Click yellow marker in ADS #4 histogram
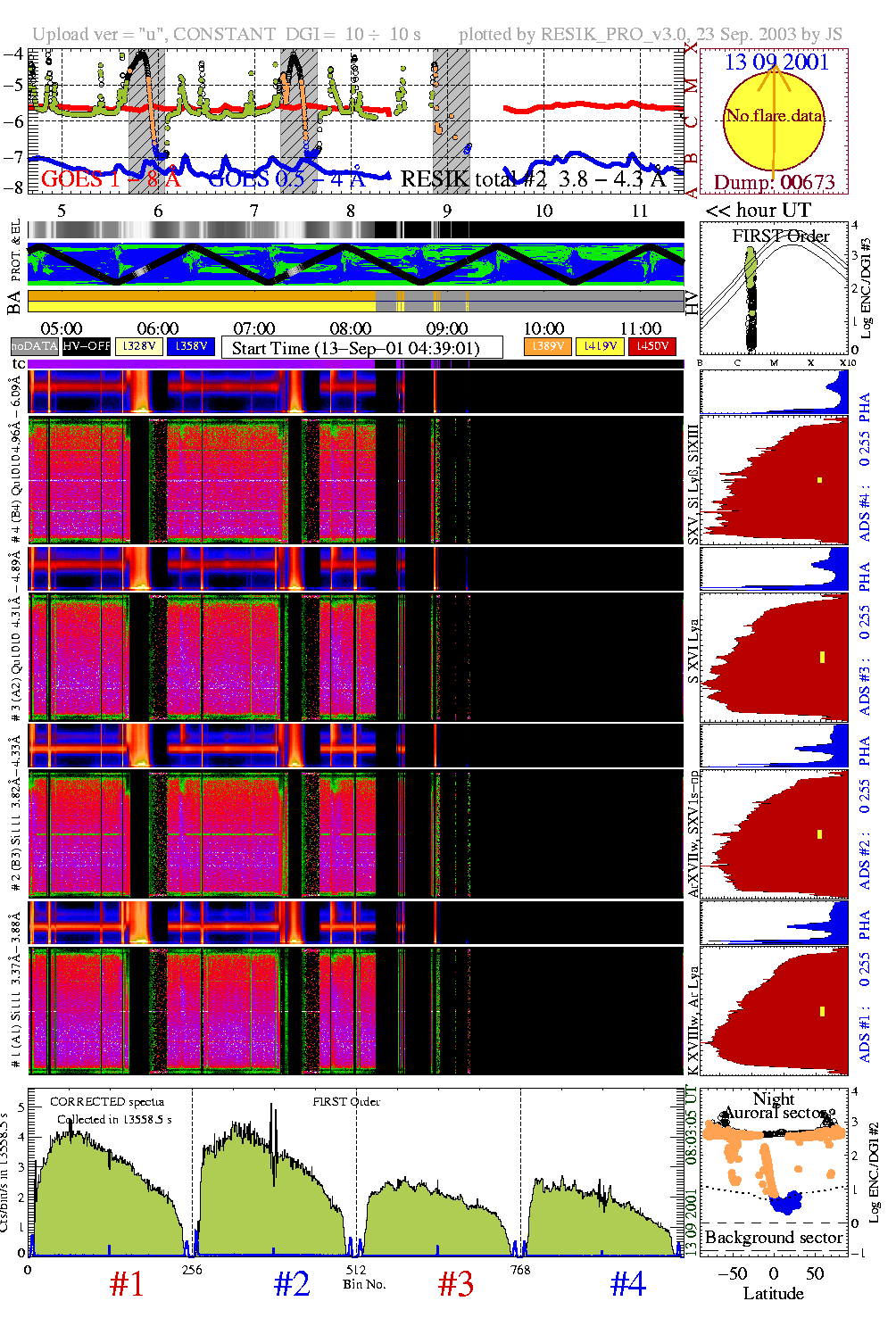This screenshot has width=896, height=1318. 819,481
